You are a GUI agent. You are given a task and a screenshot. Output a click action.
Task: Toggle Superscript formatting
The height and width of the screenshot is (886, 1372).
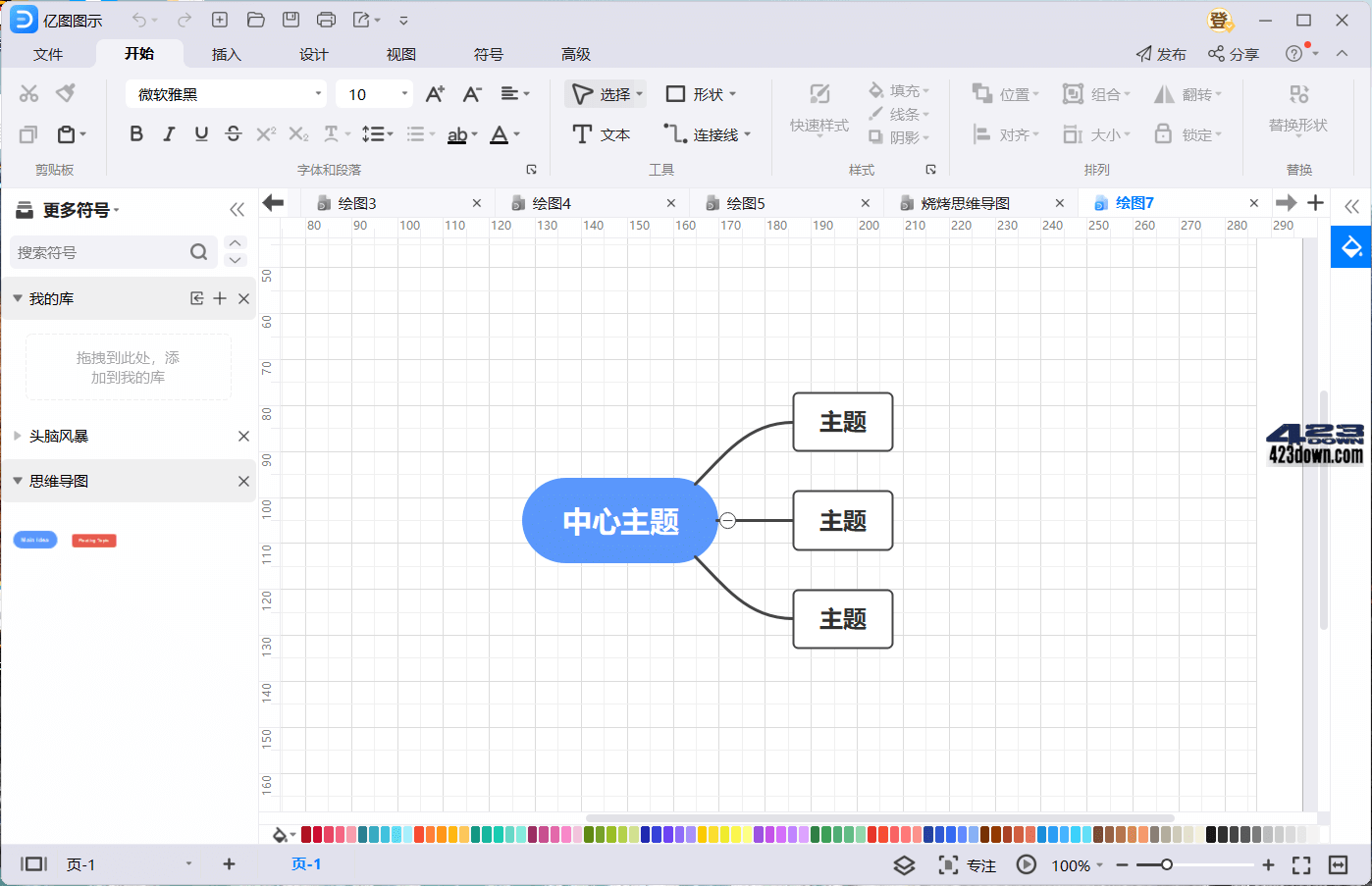(266, 133)
